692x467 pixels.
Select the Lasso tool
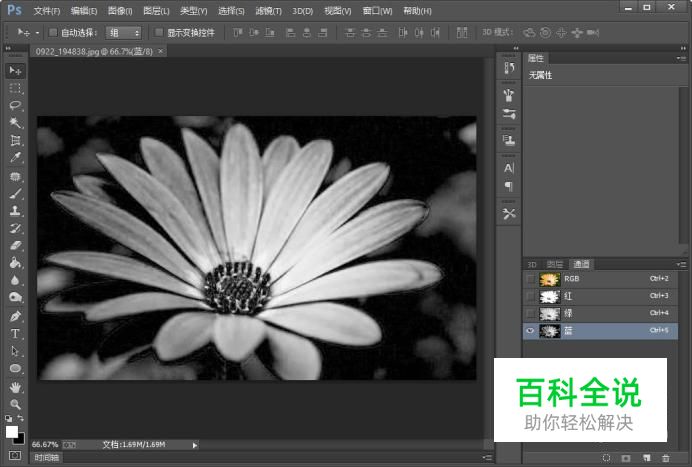coord(15,105)
